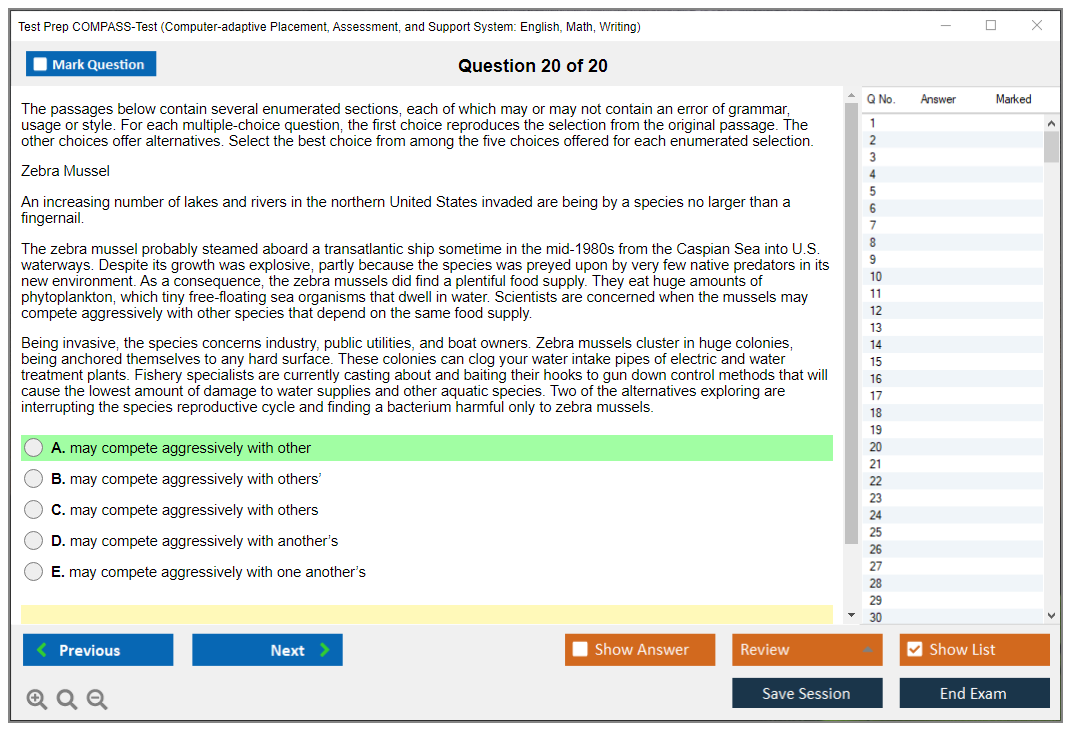This screenshot has width=1075, height=735.
Task: Click Save Session button
Action: [806, 693]
